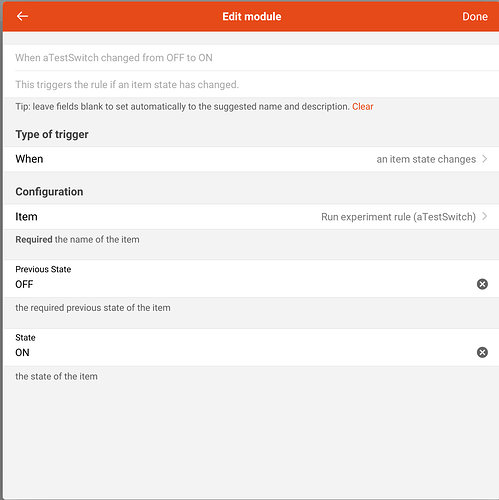Click the Edit module title
Image resolution: width=499 pixels, height=500 pixels.
[252, 16]
